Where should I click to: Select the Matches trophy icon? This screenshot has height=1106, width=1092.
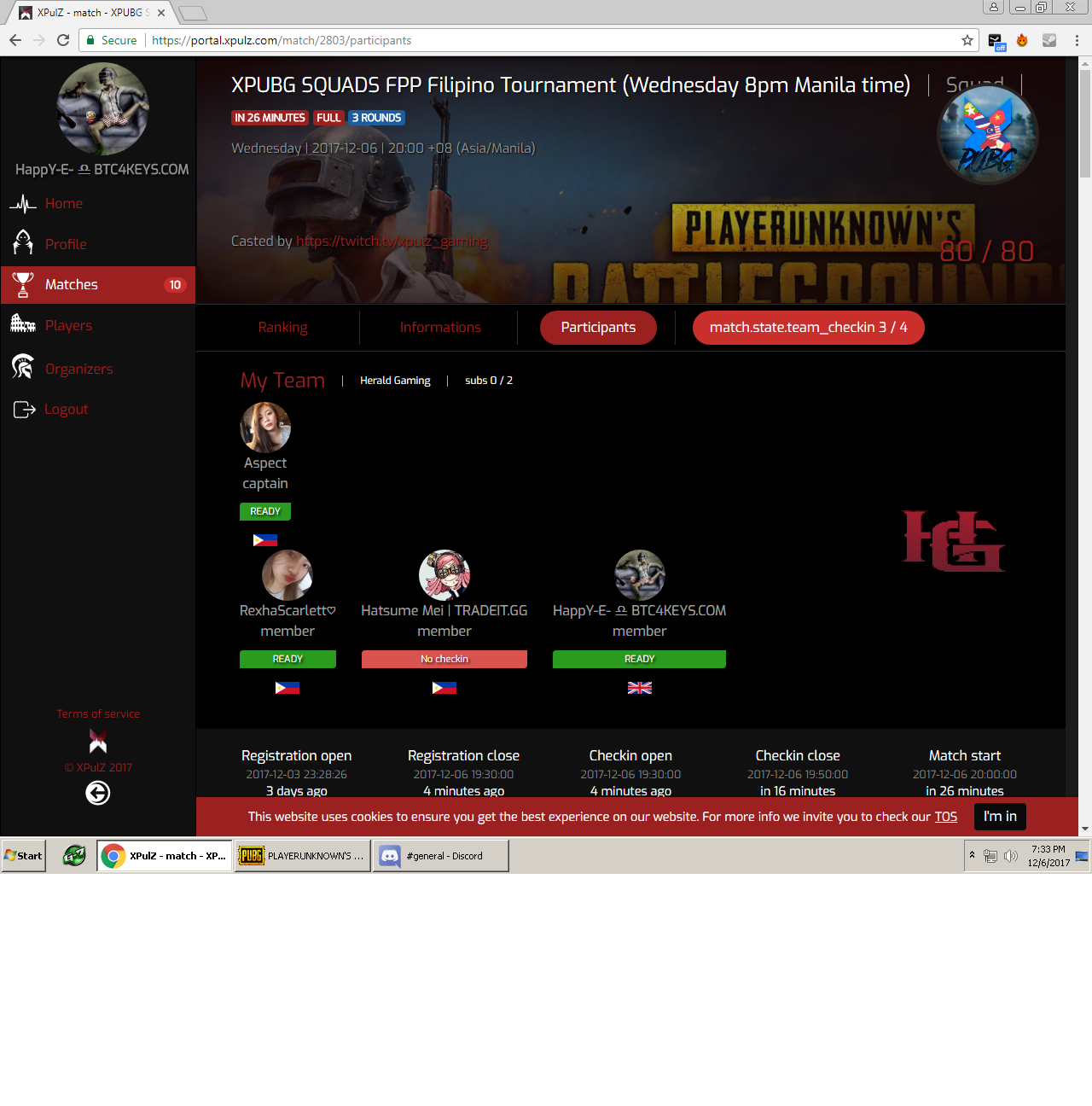(x=23, y=284)
